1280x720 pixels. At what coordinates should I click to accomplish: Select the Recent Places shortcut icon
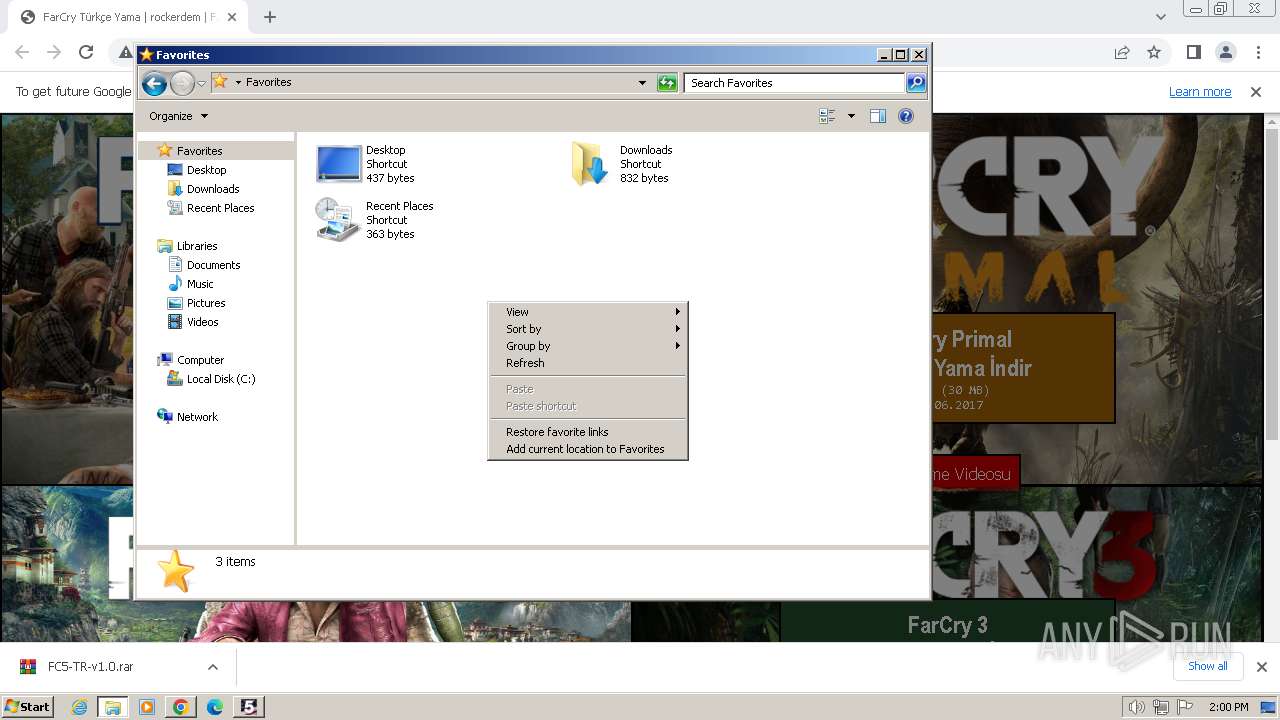click(336, 219)
